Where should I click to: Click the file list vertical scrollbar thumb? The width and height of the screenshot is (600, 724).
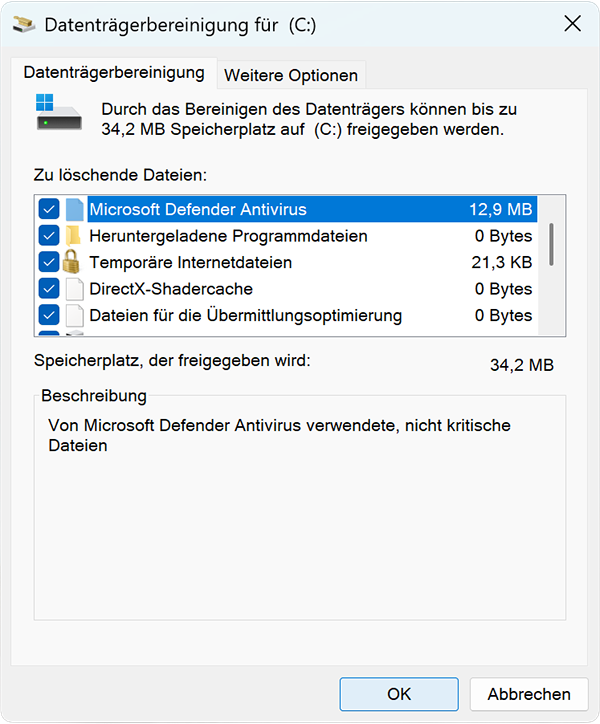pos(552,241)
